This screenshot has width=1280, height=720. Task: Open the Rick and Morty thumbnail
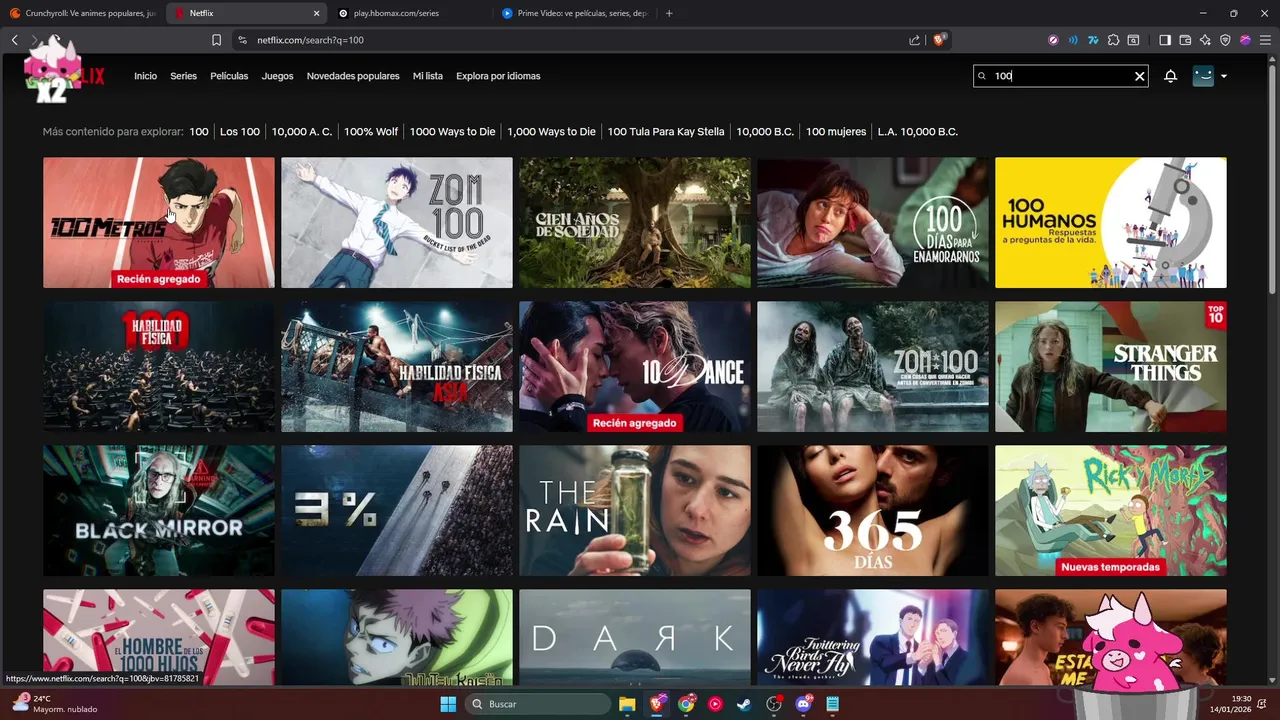tap(1111, 511)
